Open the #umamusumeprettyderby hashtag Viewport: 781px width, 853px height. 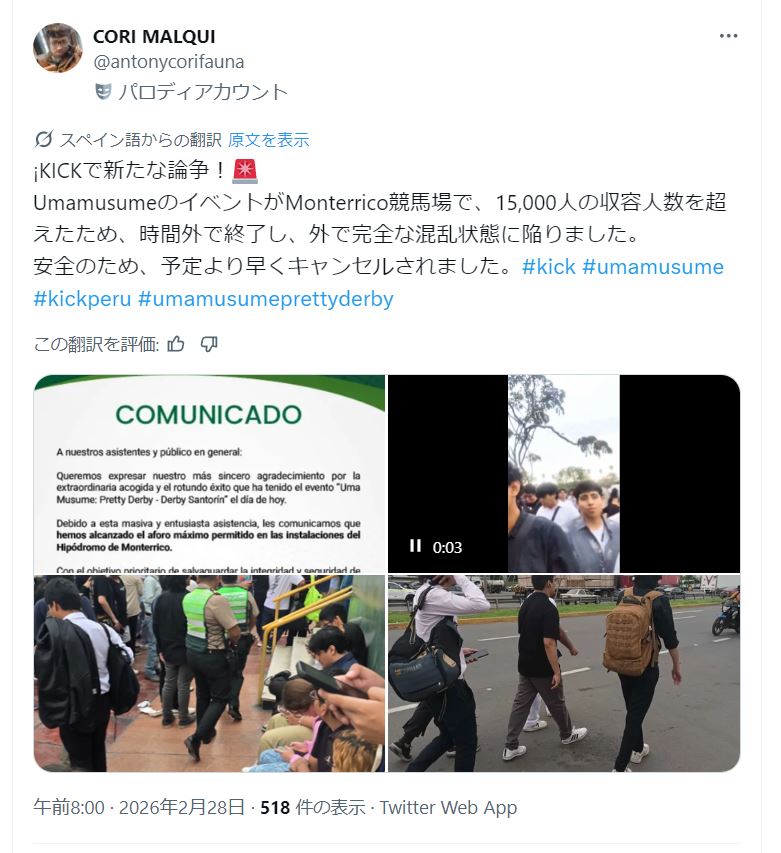tap(265, 299)
